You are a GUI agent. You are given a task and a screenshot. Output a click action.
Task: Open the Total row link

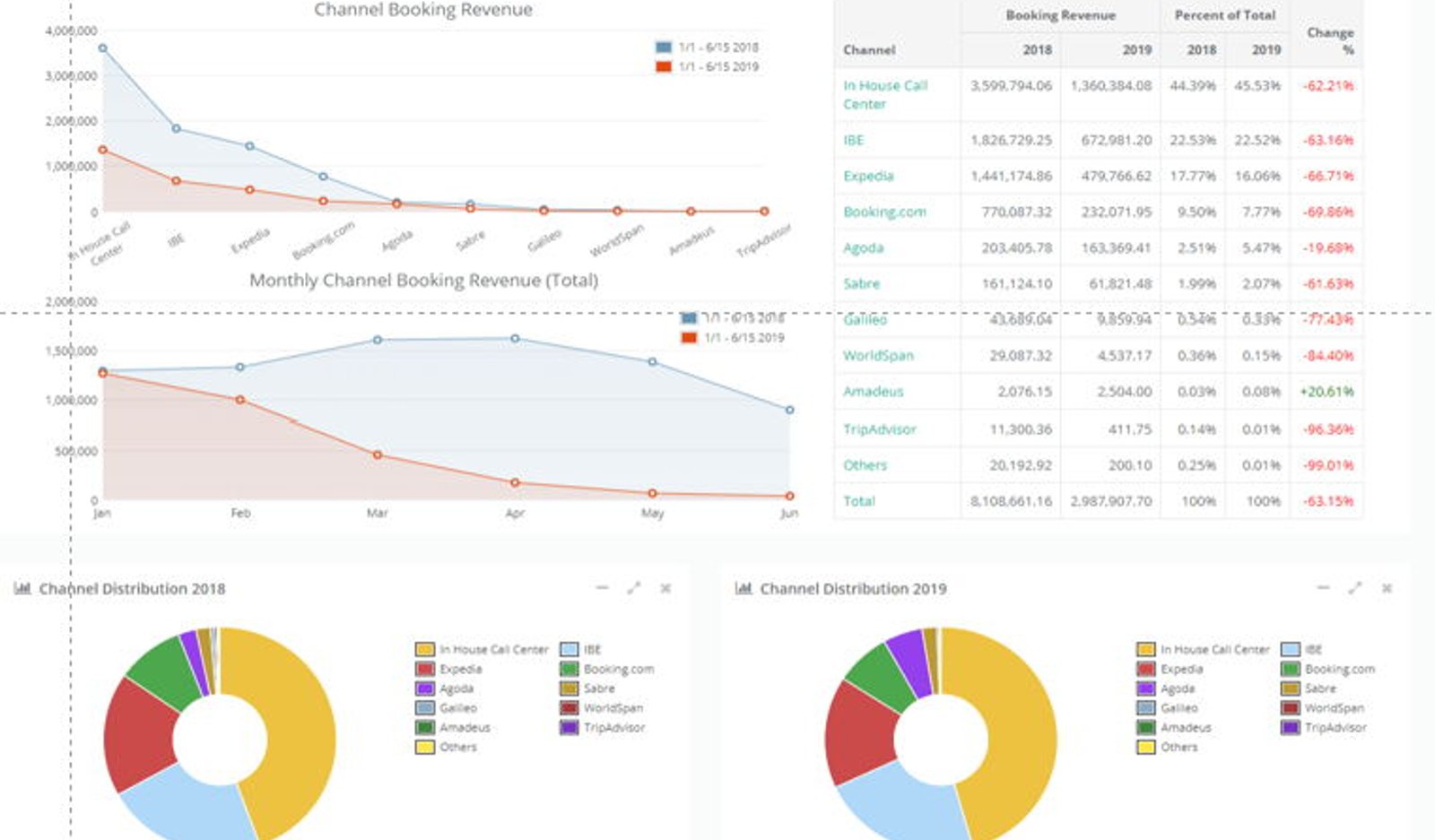pyautogui.click(x=858, y=501)
